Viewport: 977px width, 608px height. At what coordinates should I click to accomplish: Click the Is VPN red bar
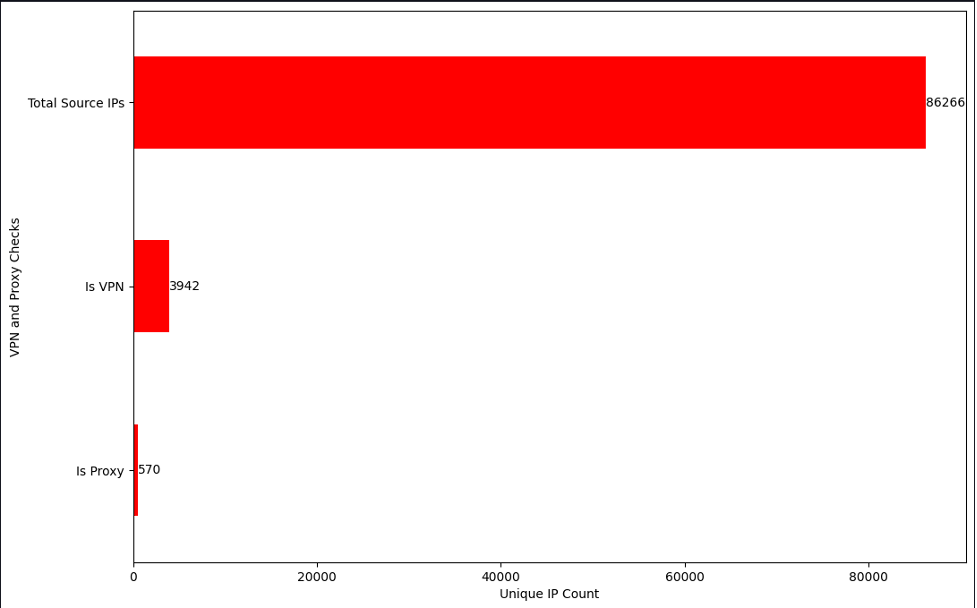point(151,286)
